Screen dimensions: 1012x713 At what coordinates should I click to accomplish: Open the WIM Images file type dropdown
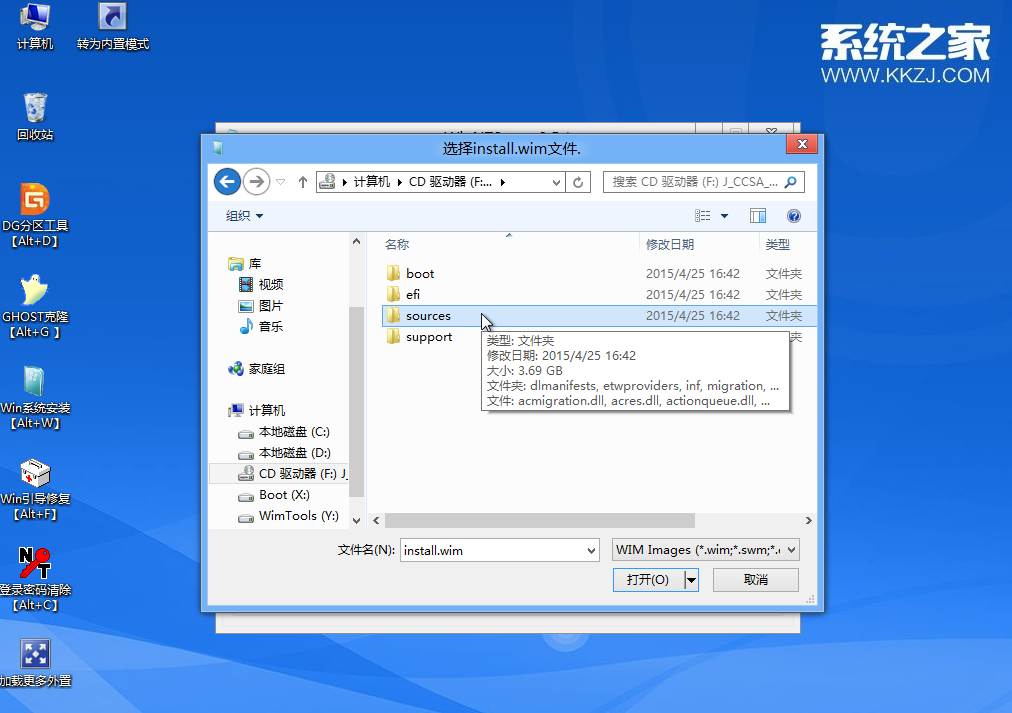pos(706,550)
